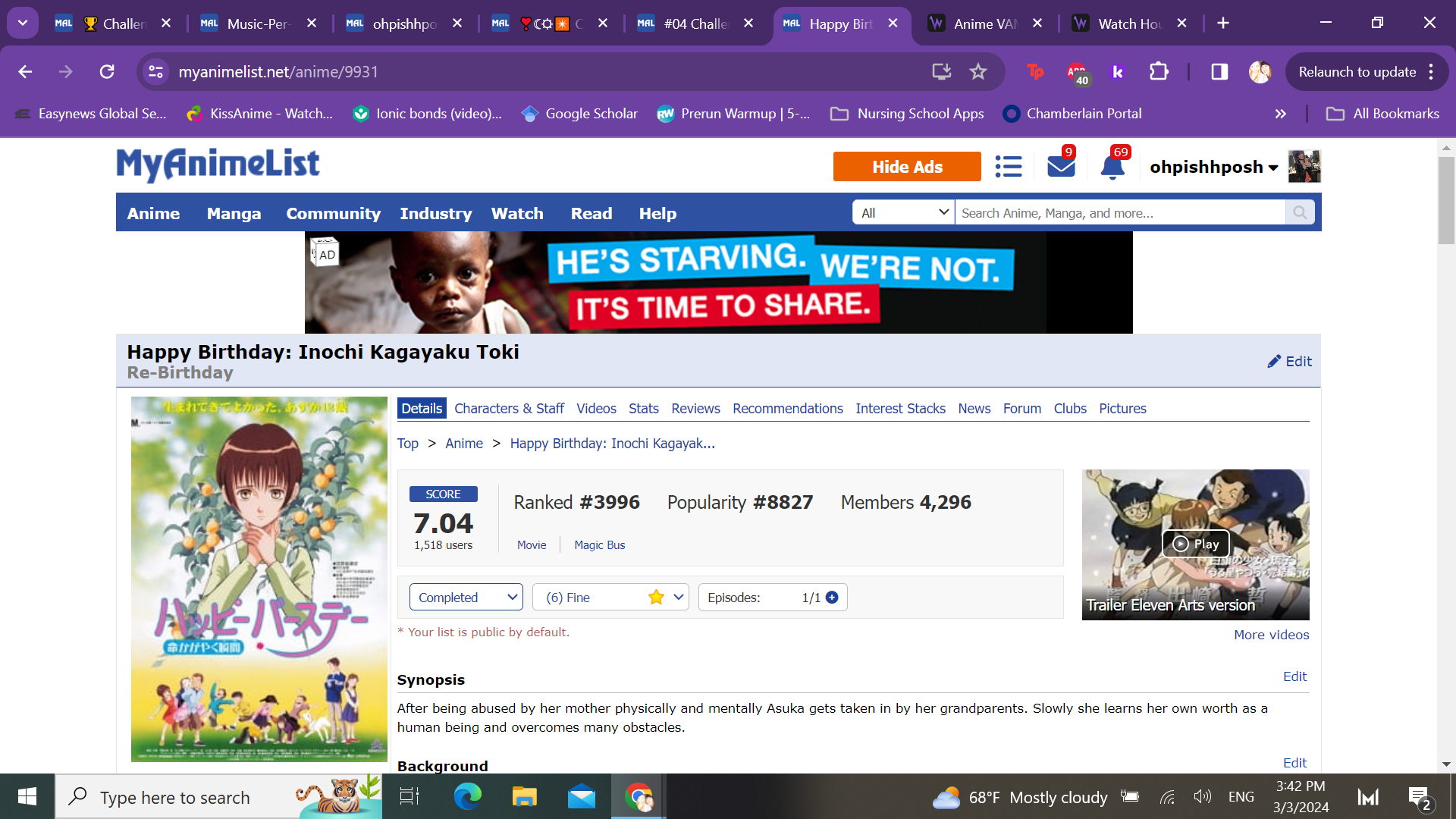Toggle Chrome side panel

tap(1219, 72)
